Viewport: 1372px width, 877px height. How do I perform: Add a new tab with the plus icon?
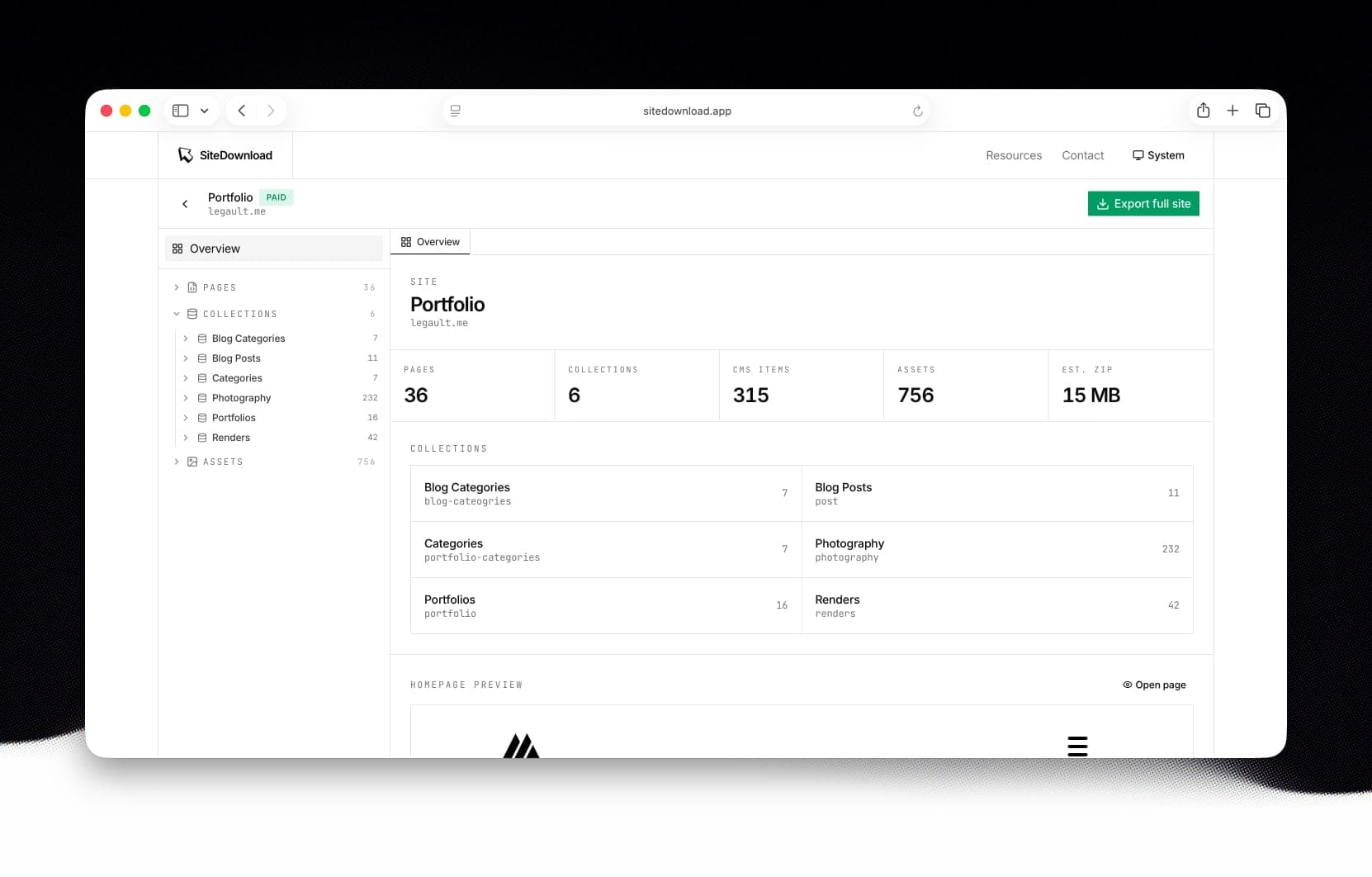click(1232, 111)
